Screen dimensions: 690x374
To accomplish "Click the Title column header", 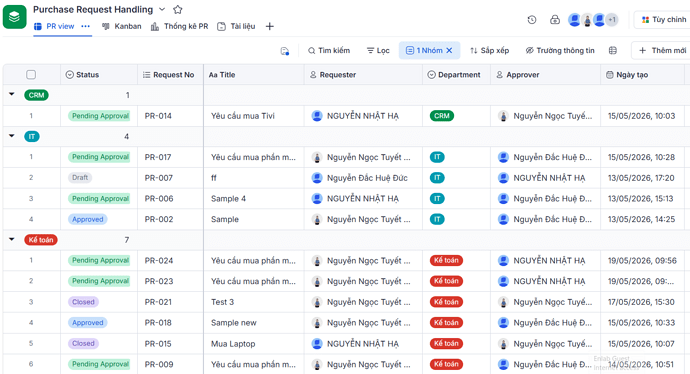I will click(253, 75).
